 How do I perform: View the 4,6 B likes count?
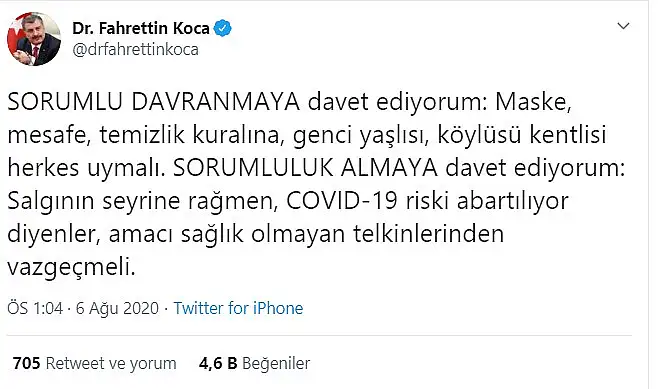pos(218,363)
